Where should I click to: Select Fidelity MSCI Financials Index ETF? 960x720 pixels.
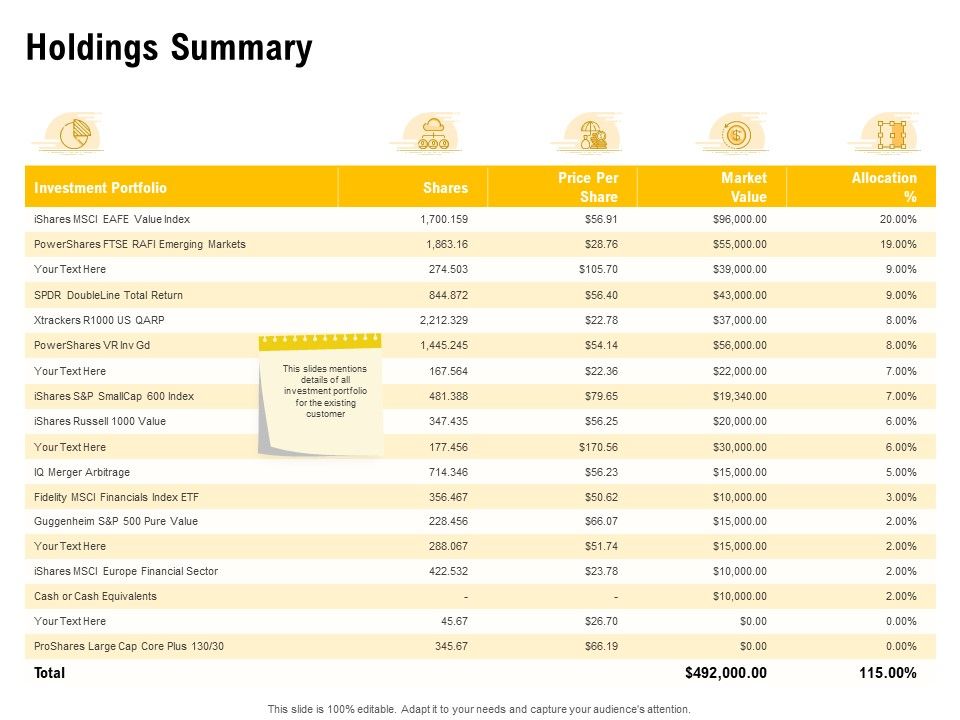(116, 497)
